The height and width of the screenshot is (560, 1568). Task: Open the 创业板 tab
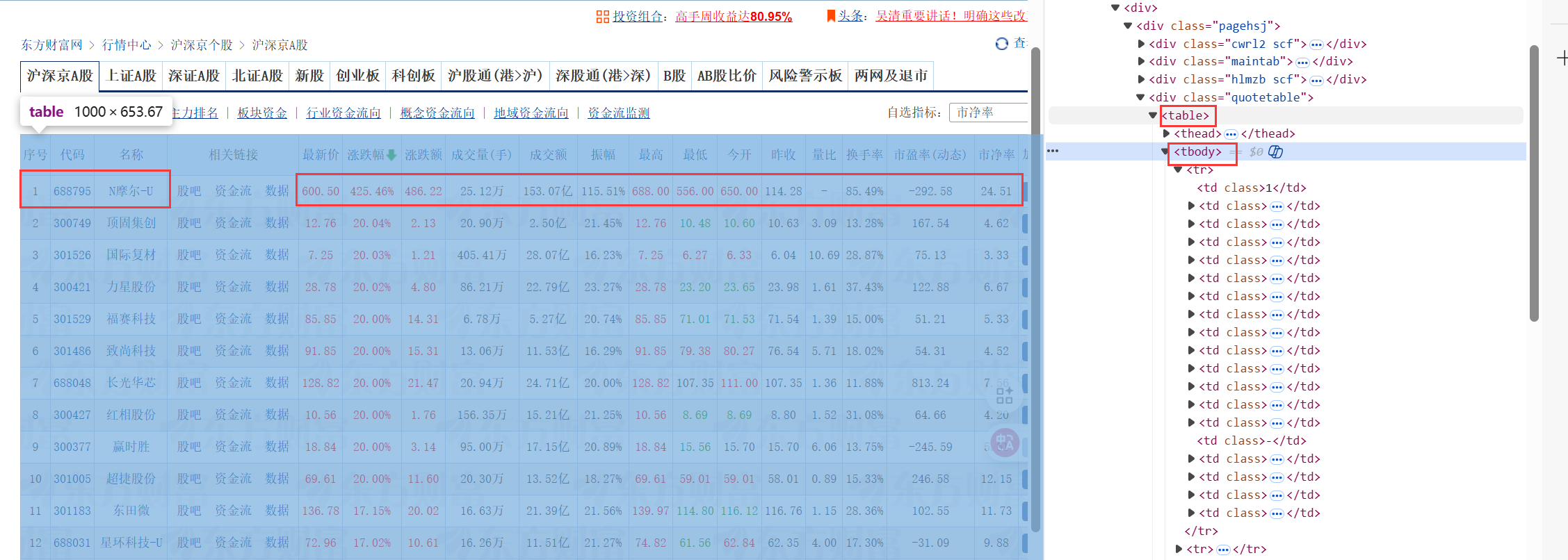coord(358,76)
